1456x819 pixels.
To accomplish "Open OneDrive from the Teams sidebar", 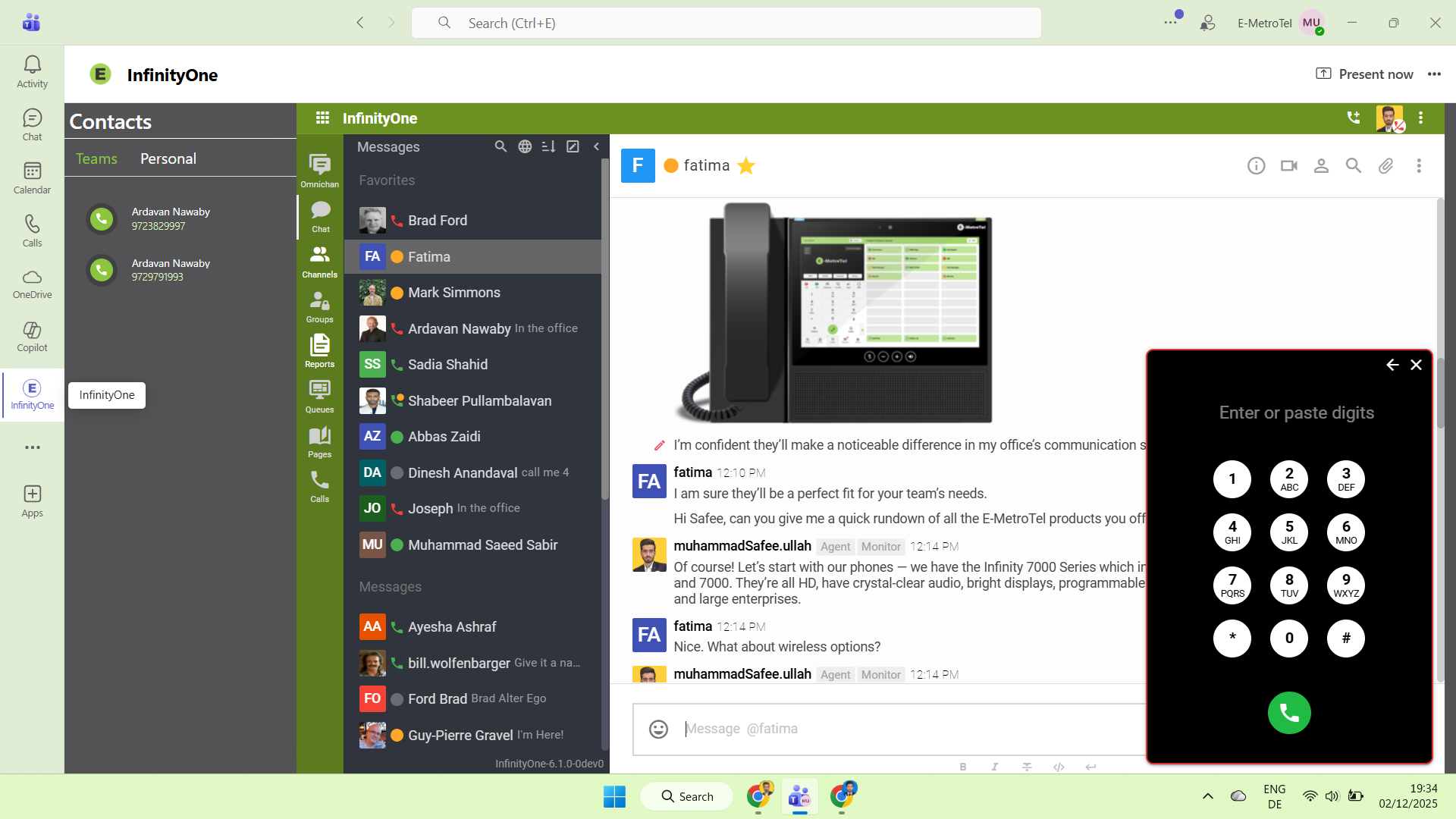I will [x=32, y=284].
